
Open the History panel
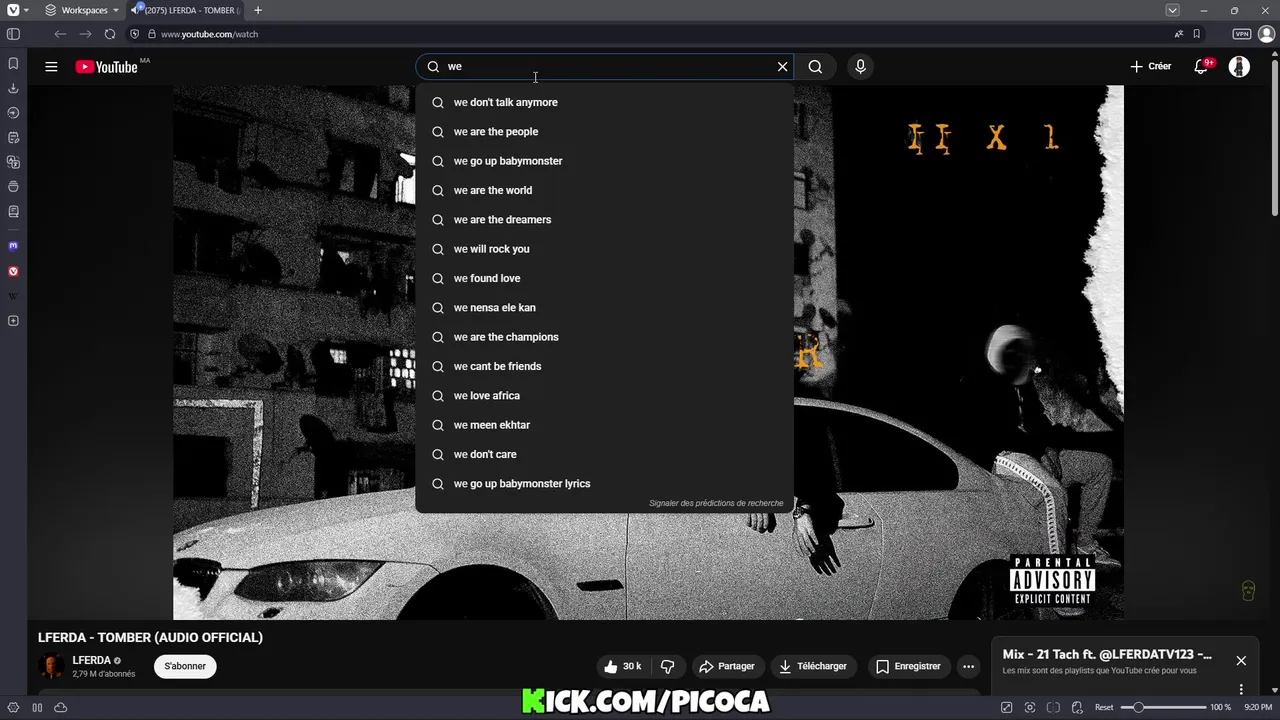point(13,113)
